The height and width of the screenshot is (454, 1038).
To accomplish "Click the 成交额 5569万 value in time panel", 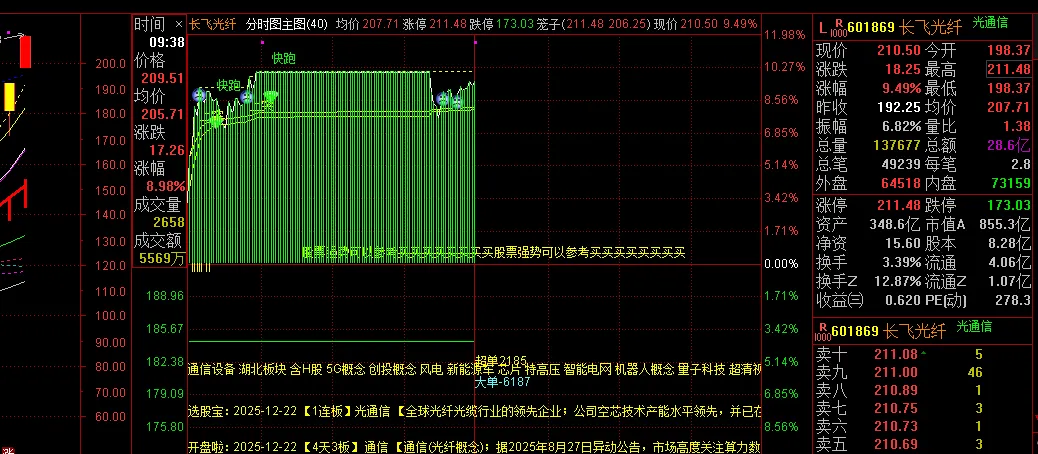I will (x=162, y=259).
